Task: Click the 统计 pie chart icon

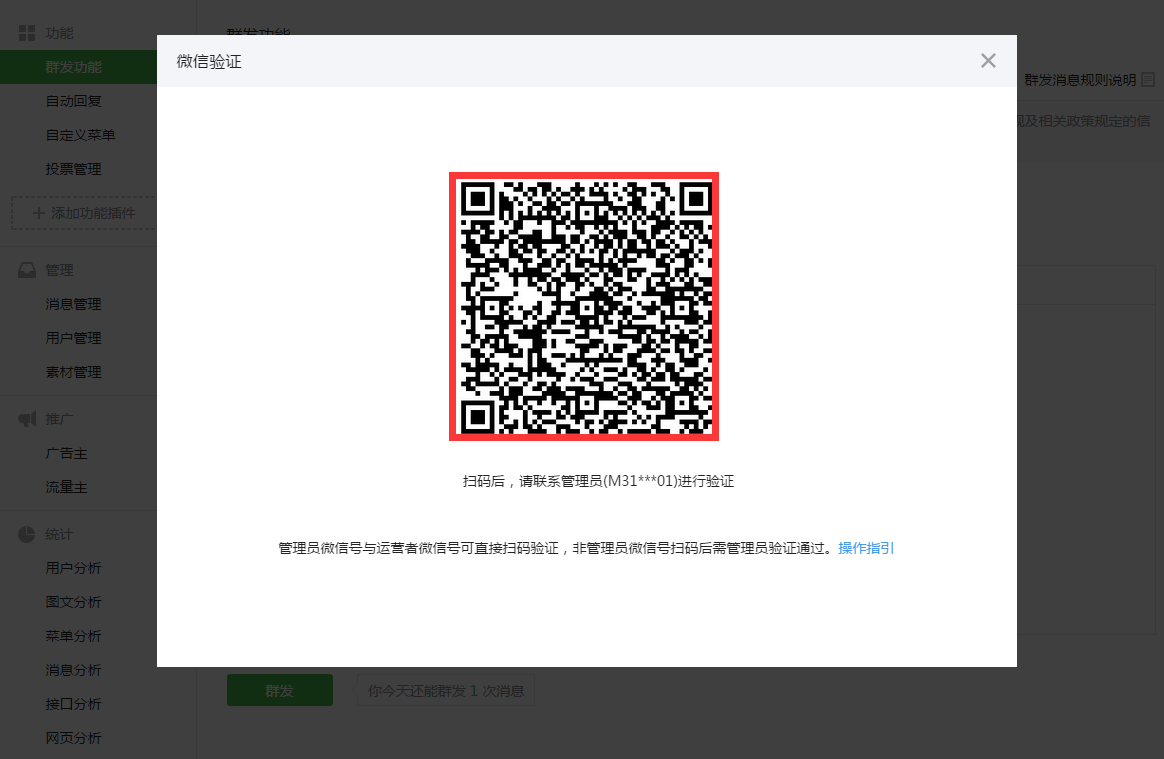Action: click(x=27, y=532)
